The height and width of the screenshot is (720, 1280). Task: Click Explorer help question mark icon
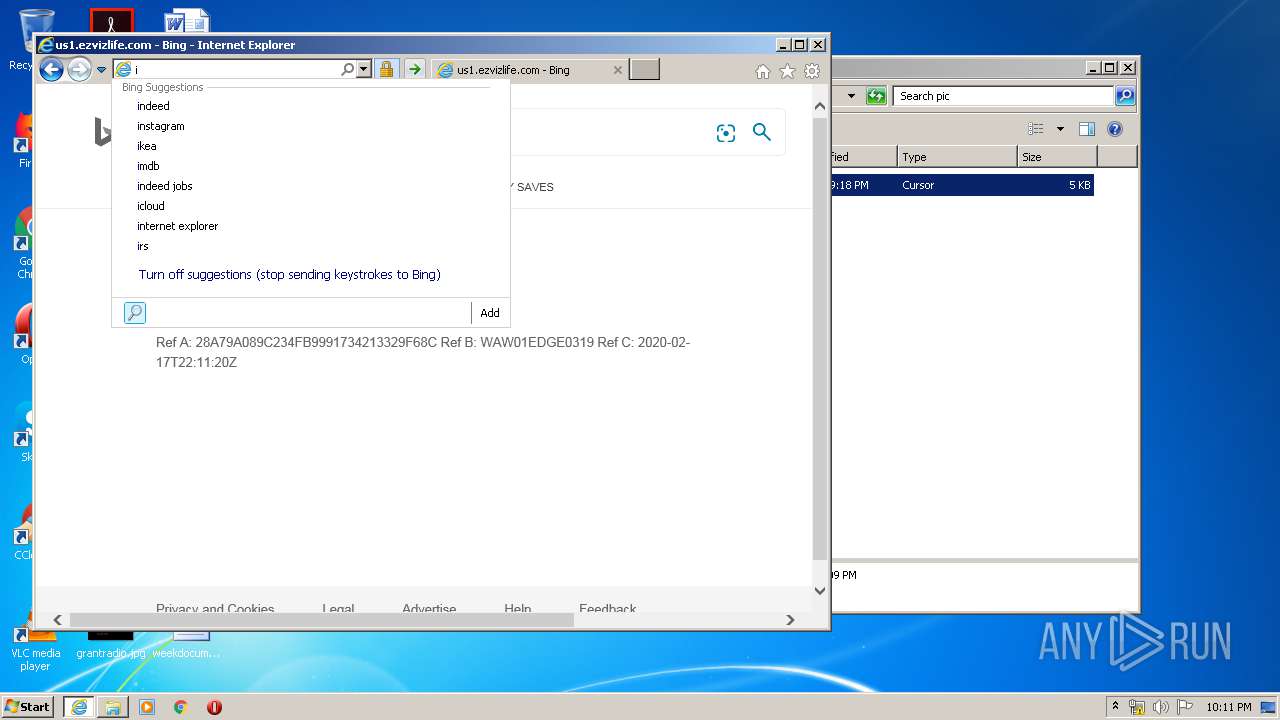[1115, 129]
